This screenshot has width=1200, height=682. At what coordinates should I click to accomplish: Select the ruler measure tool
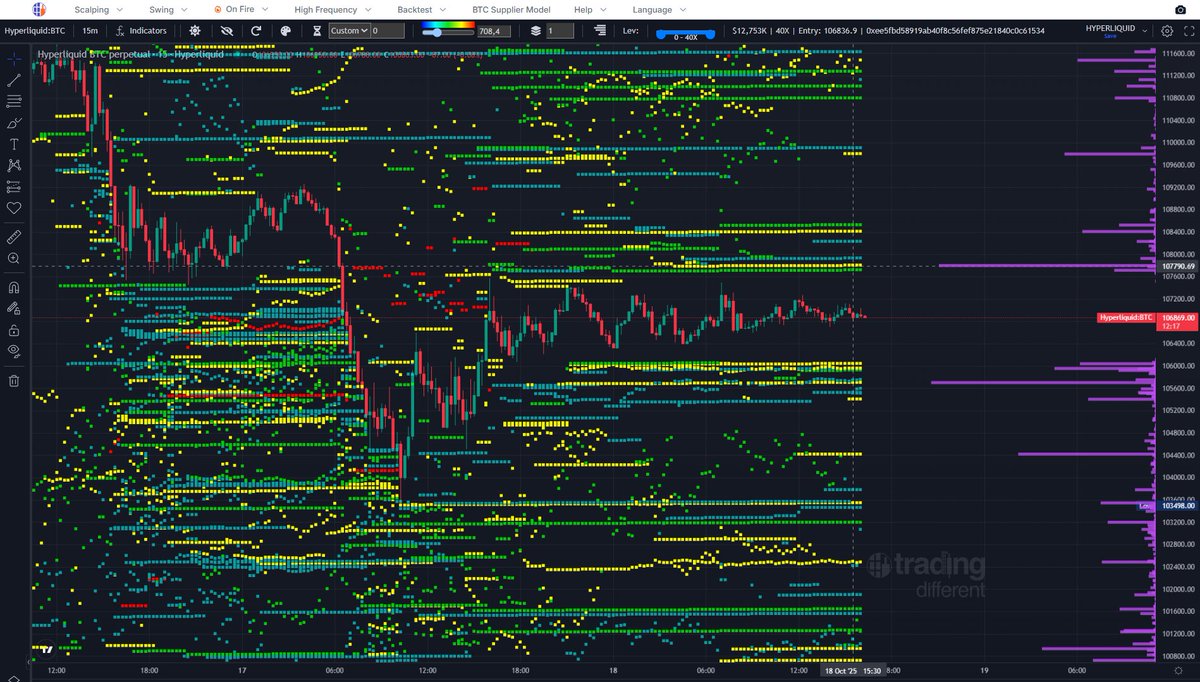(14, 237)
